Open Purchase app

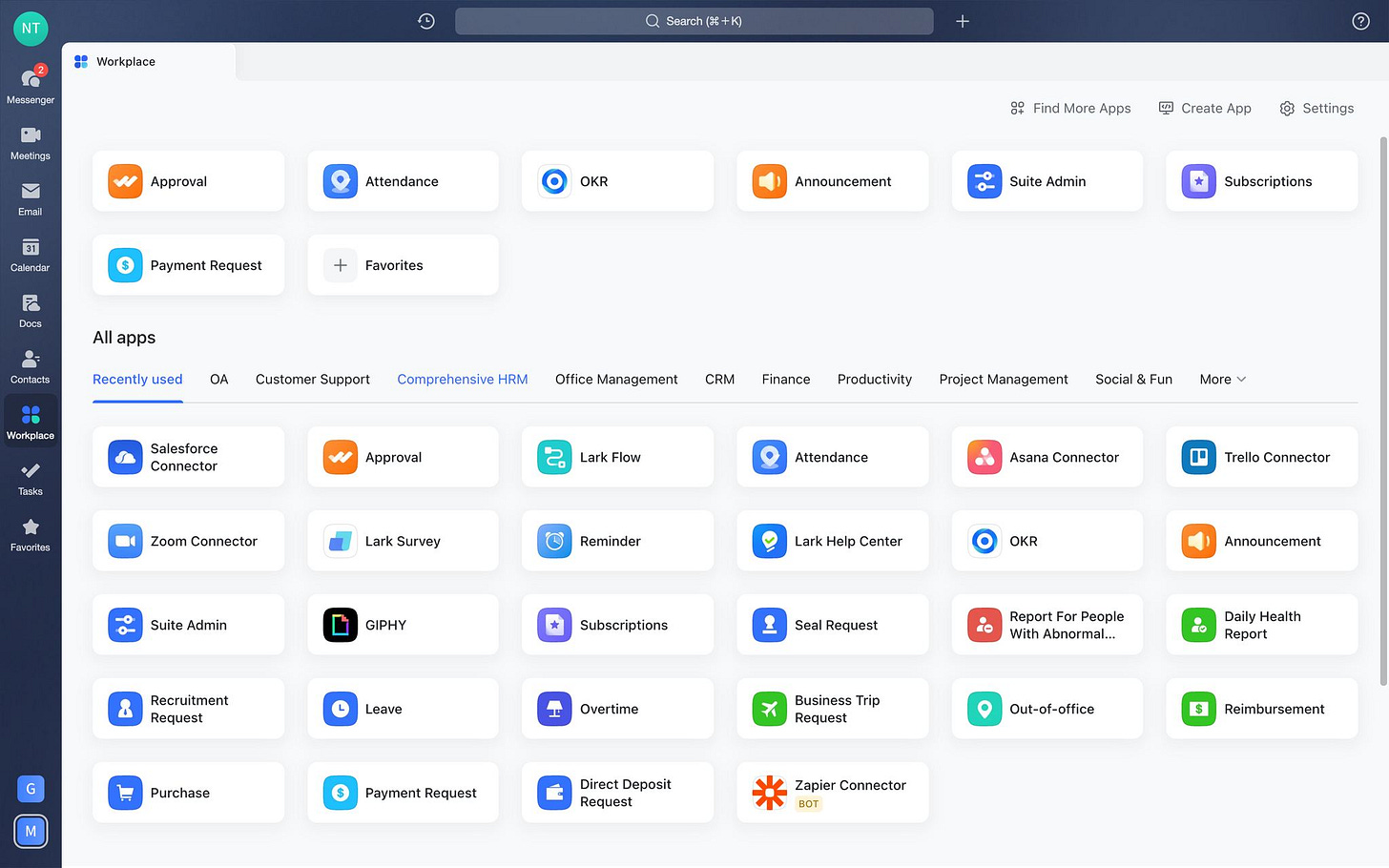[189, 793]
